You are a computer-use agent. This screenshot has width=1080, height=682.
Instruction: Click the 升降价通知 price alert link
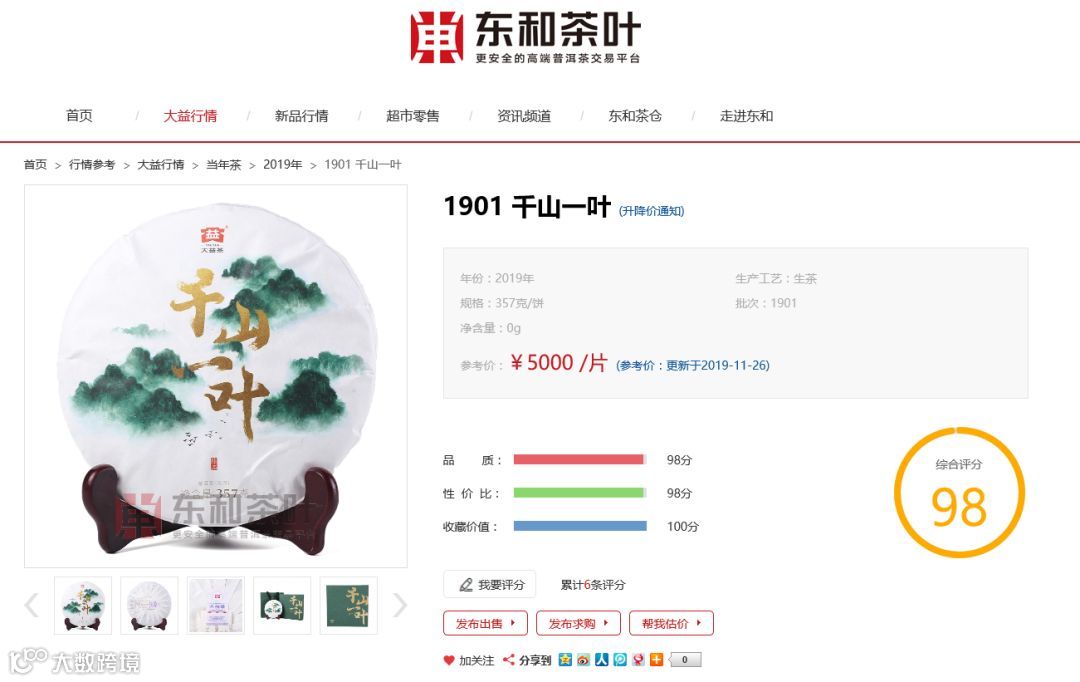[x=651, y=211]
